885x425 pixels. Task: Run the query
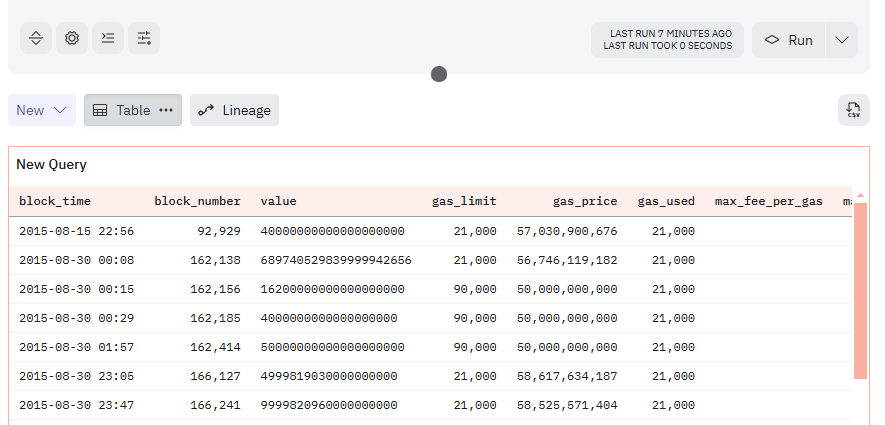[788, 40]
